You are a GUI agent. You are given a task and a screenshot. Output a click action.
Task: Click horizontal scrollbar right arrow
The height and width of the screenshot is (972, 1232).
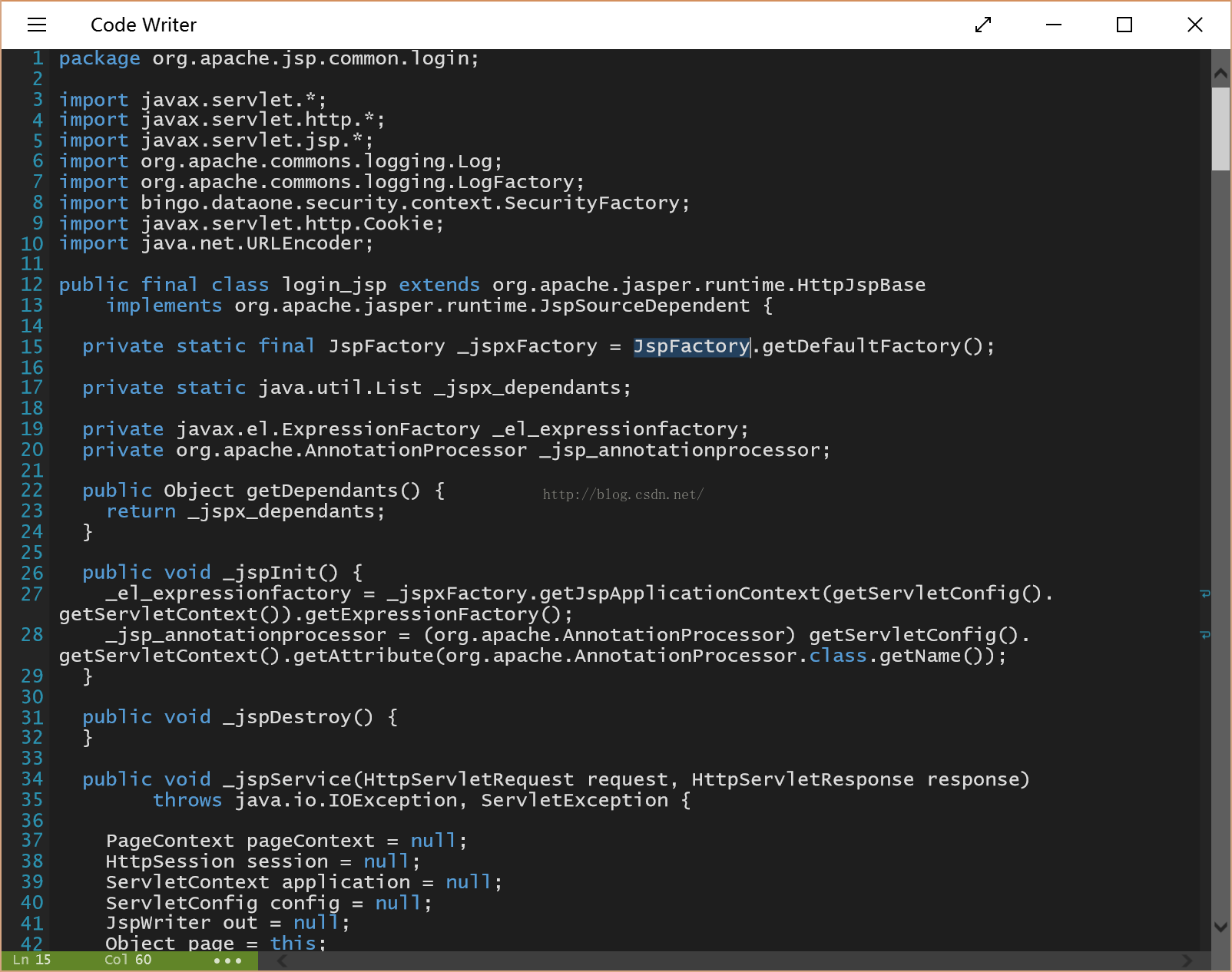point(1187,960)
